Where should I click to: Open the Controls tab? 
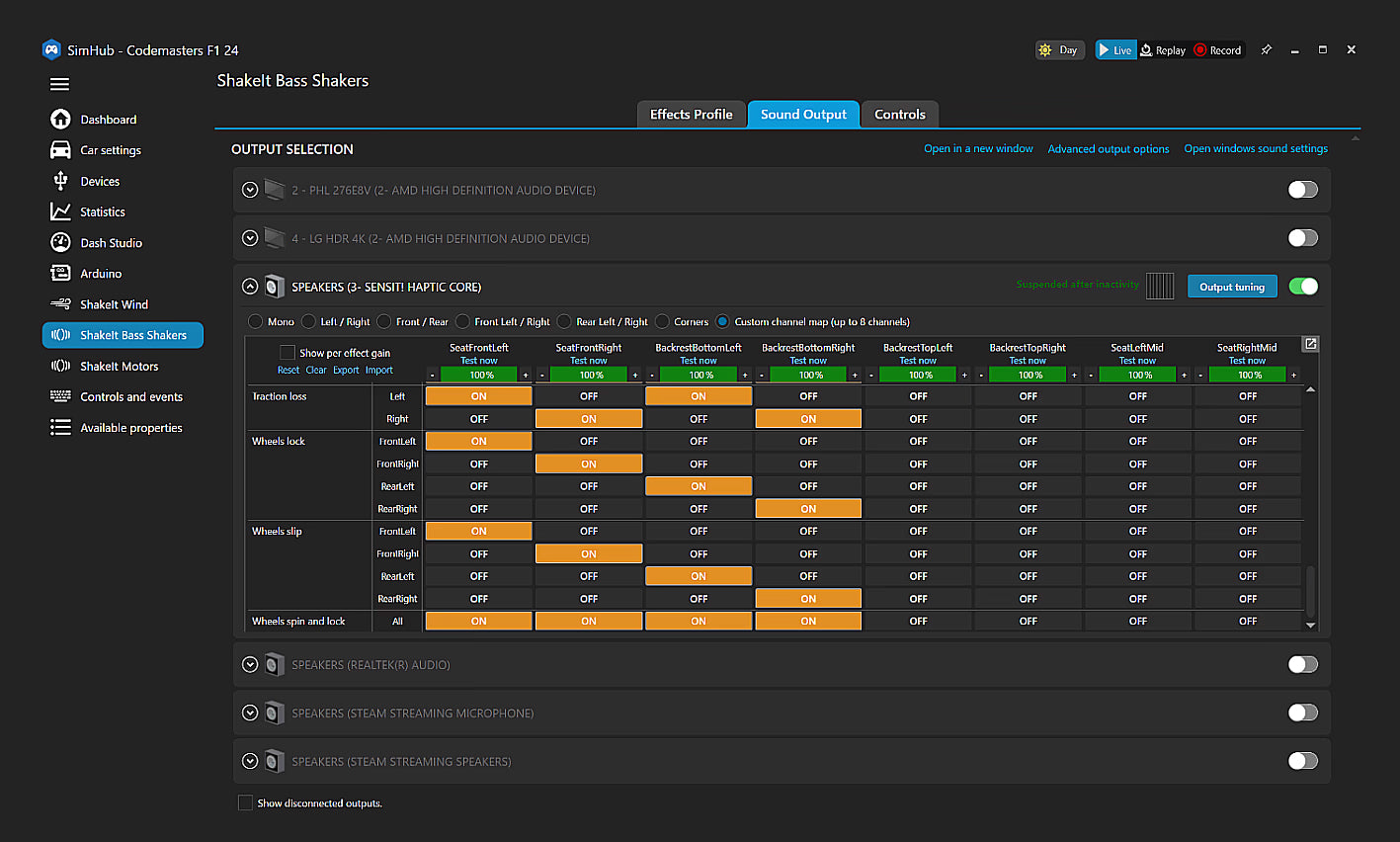(899, 115)
